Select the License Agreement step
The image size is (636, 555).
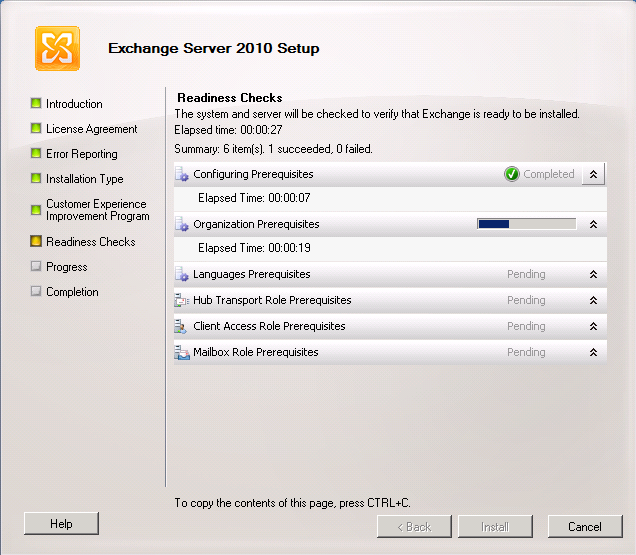click(x=92, y=129)
